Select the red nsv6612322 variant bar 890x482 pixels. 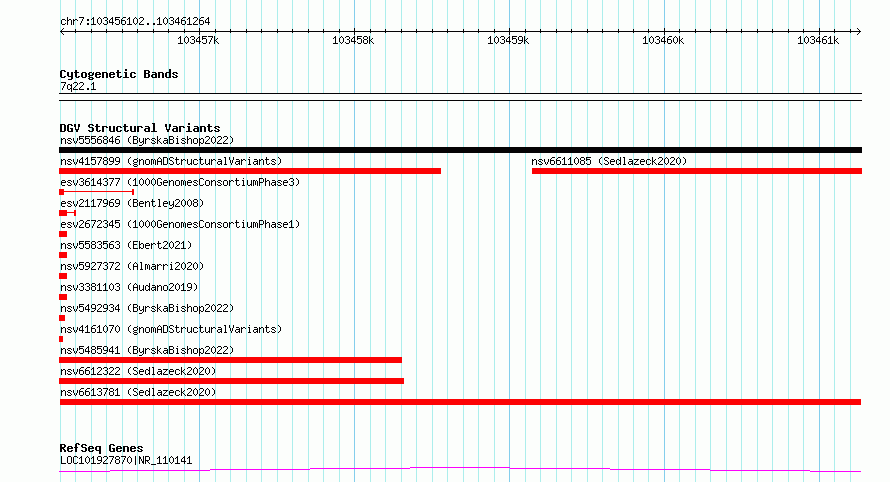pyautogui.click(x=232, y=381)
